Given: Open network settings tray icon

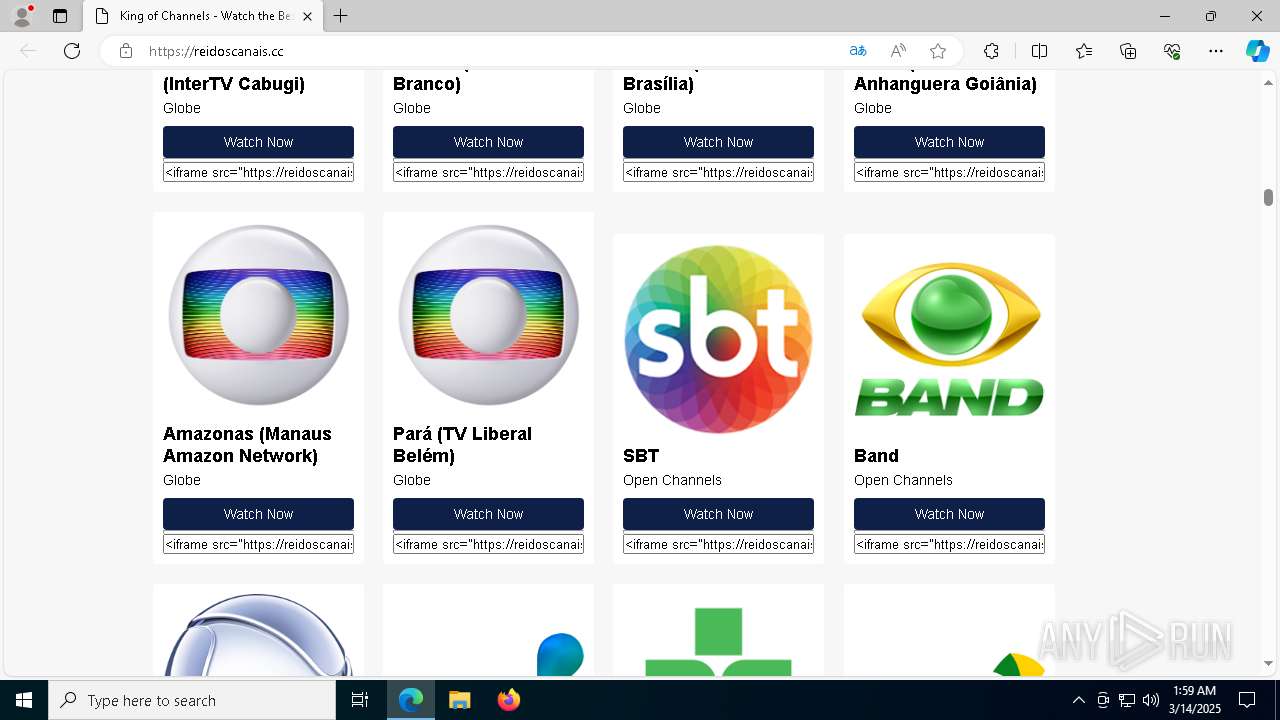Looking at the screenshot, I should pyautogui.click(x=1127, y=700).
